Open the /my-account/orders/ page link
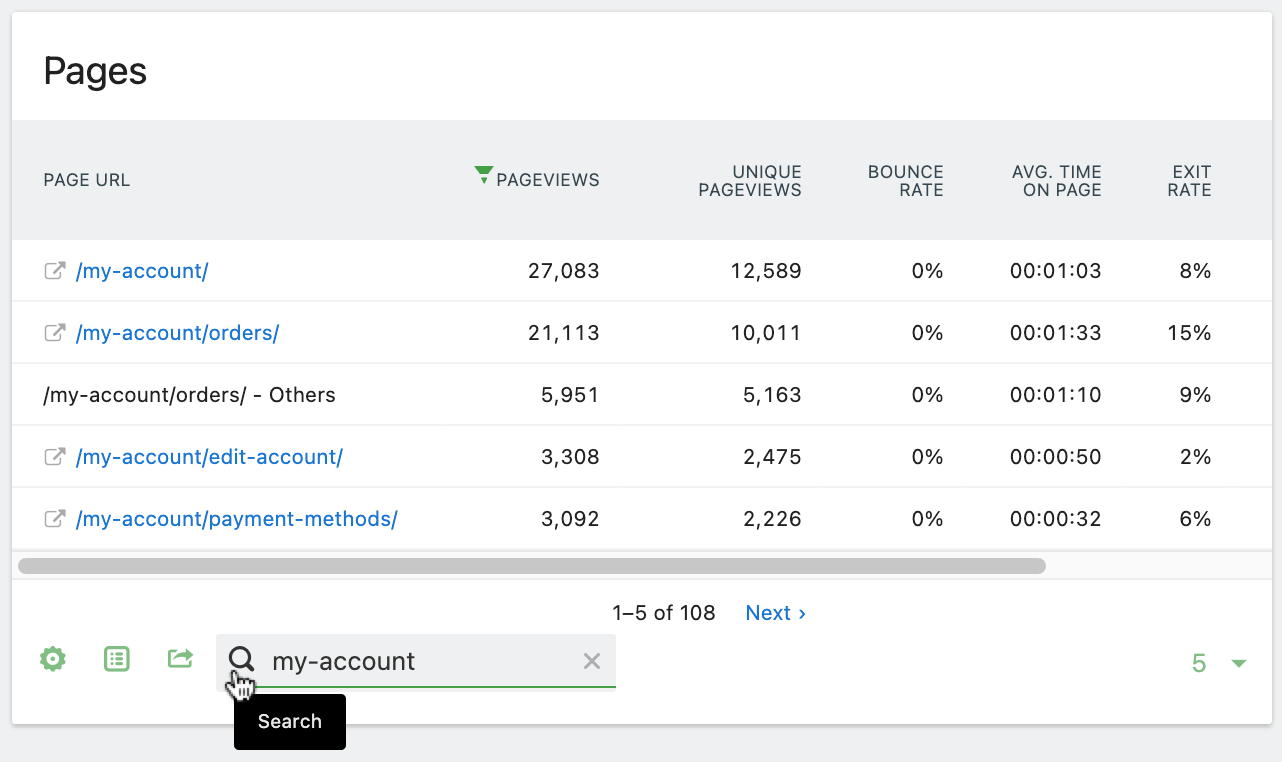1282x762 pixels. point(177,333)
